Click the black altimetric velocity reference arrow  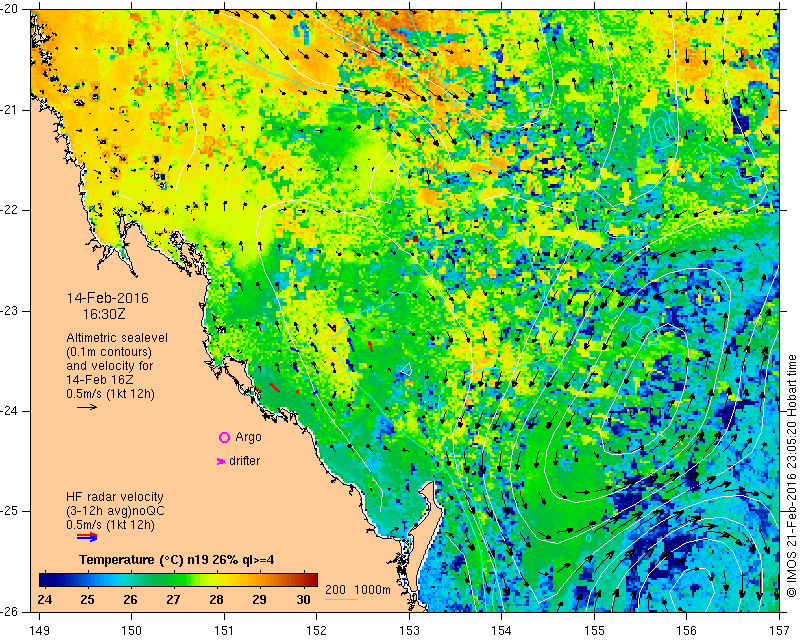tap(87, 407)
